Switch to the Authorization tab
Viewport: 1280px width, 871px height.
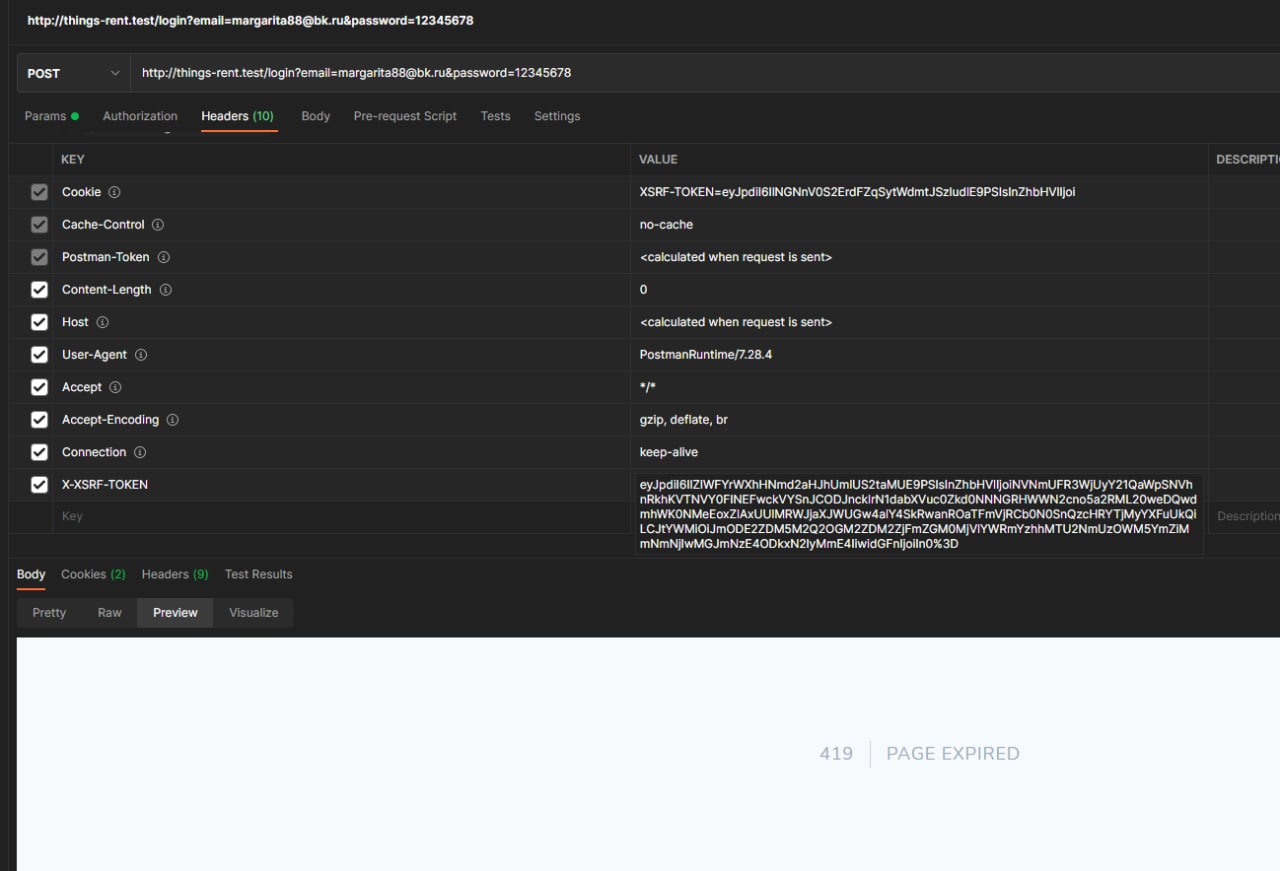140,116
